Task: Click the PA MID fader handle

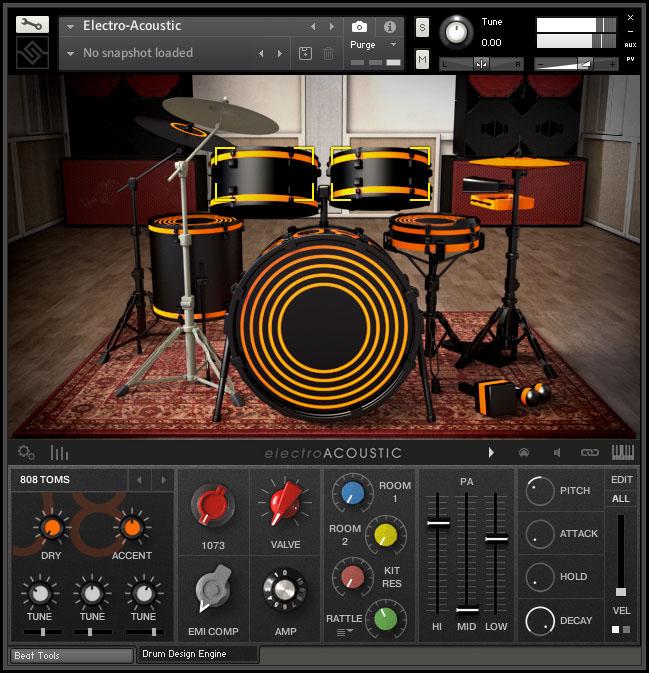Action: [x=466, y=609]
